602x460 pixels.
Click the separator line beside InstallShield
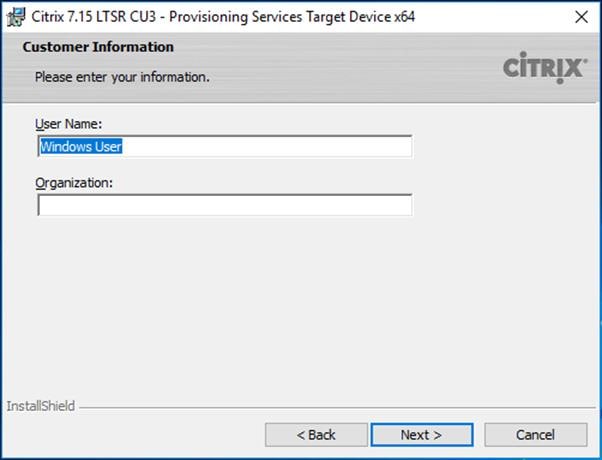coord(337,407)
